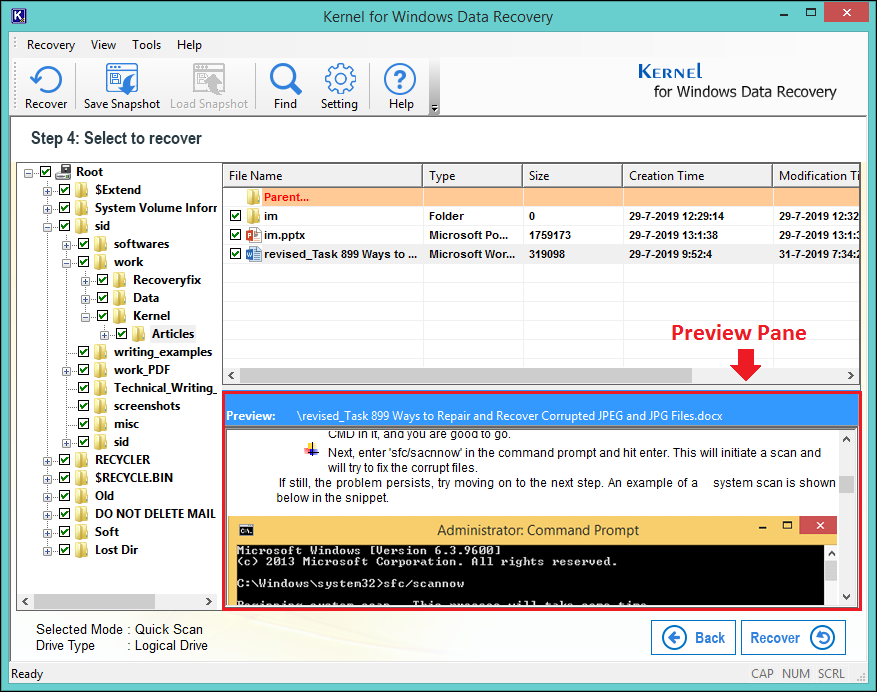This screenshot has width=877, height=692.
Task: Click the screenshots folder icon
Action: coord(101,406)
